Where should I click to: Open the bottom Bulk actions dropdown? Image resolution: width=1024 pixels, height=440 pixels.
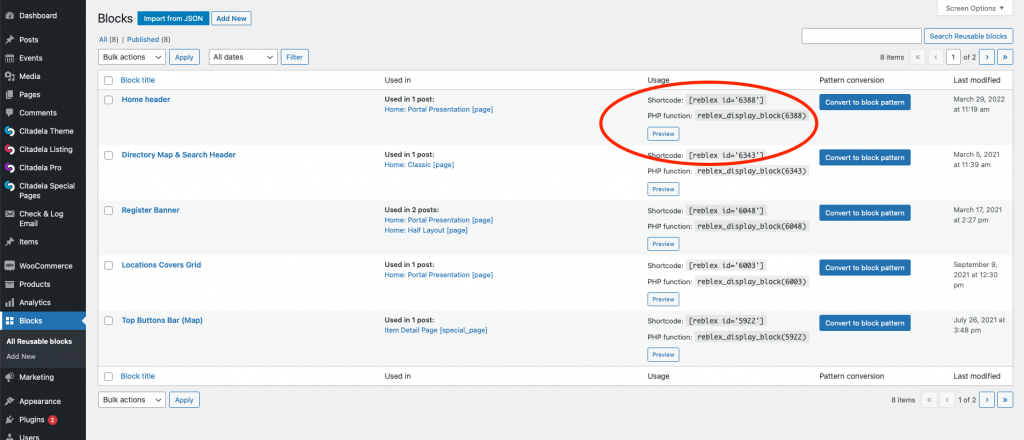[x=132, y=400]
